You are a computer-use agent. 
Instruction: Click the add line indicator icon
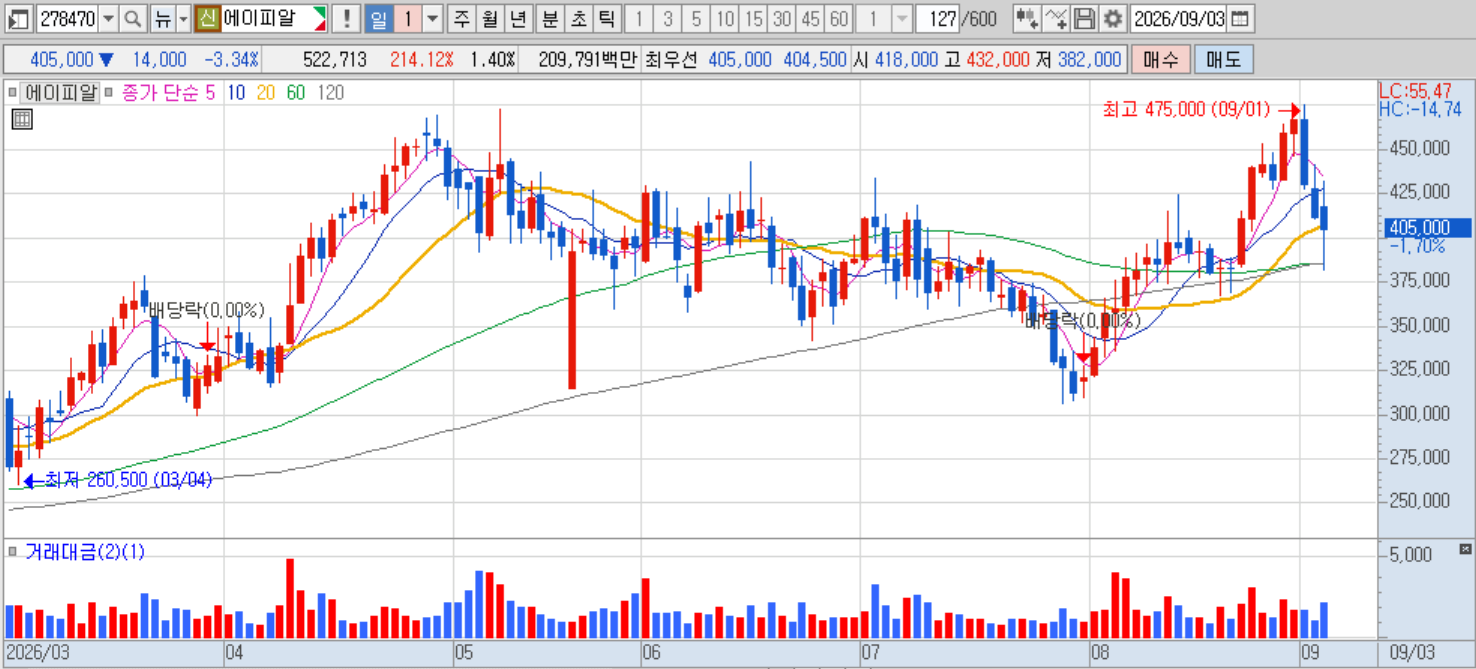pyautogui.click(x=1056, y=18)
